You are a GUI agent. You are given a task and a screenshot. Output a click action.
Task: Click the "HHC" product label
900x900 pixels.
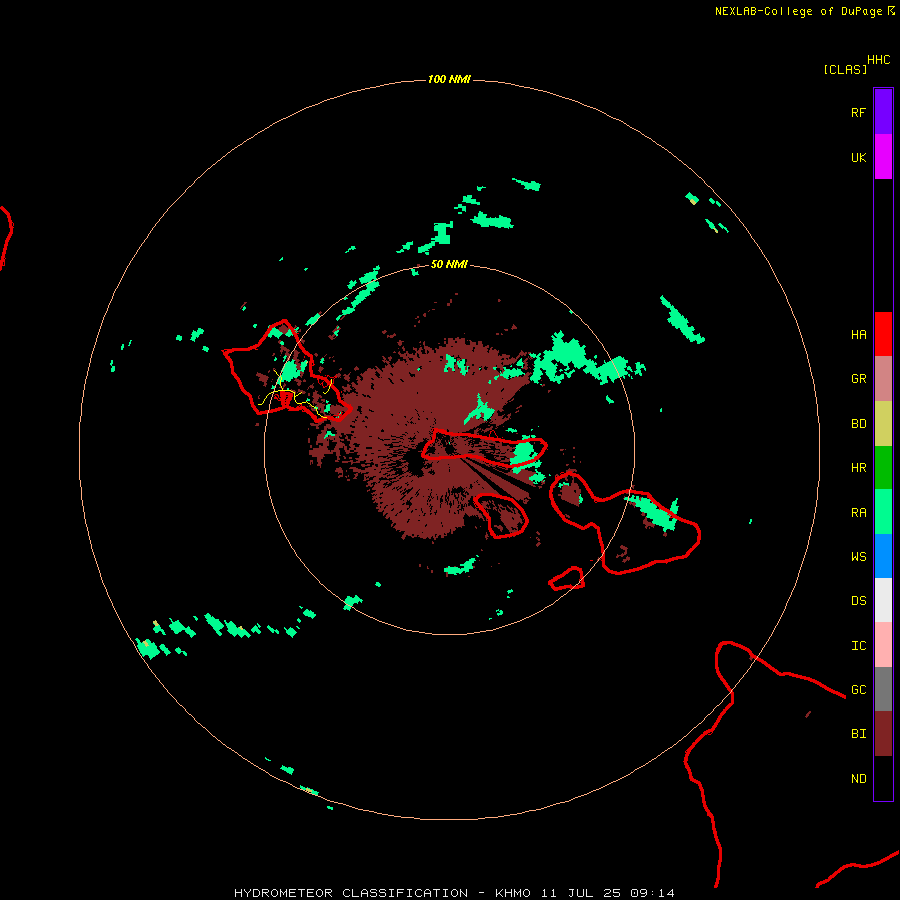pyautogui.click(x=879, y=60)
